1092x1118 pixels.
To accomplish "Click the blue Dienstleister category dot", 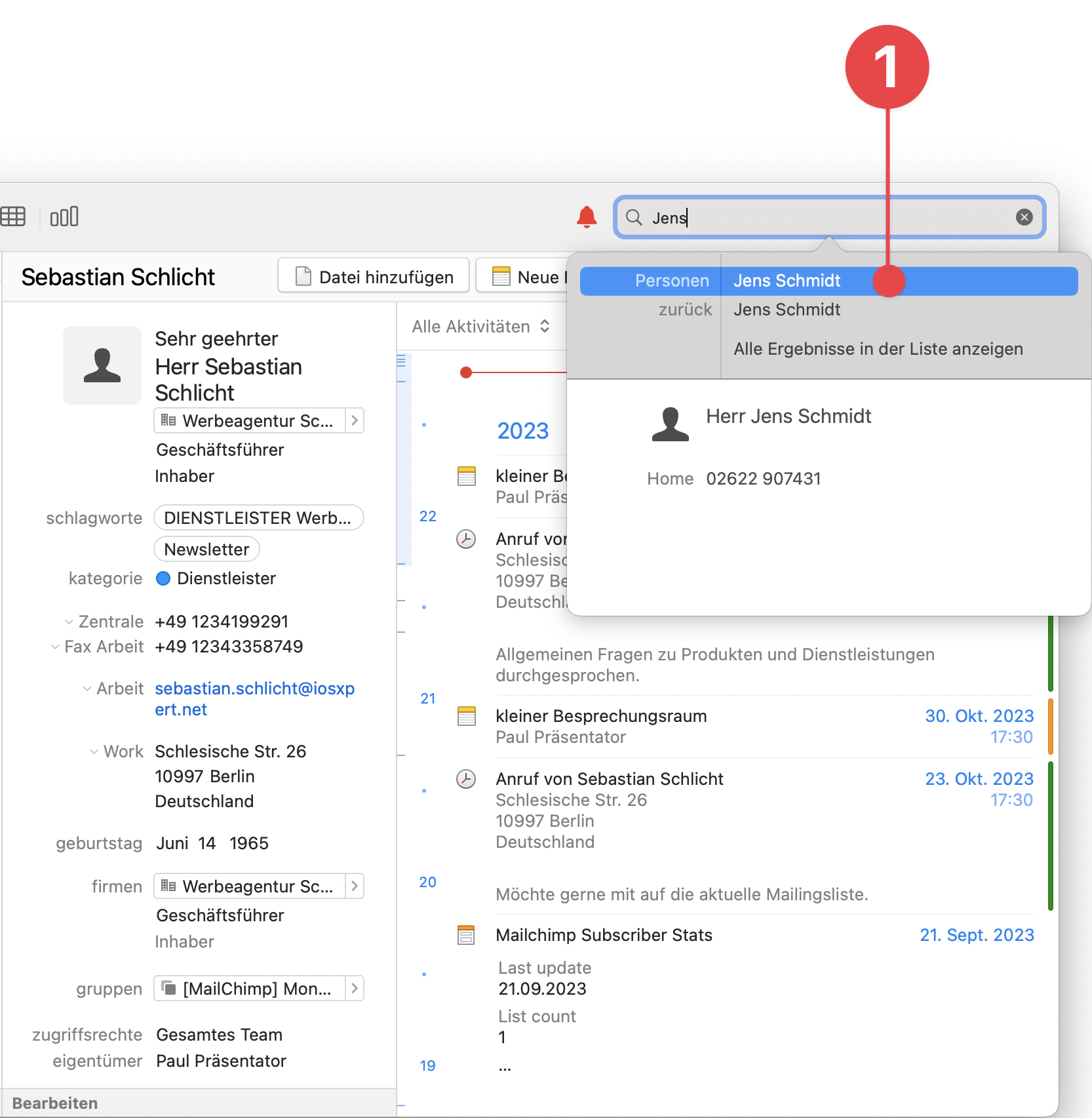I will point(163,578).
